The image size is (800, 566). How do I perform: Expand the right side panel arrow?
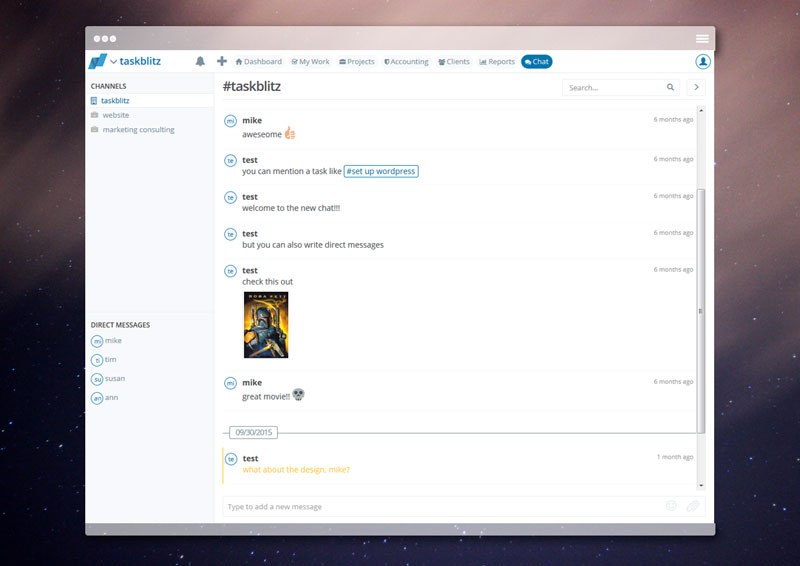pyautogui.click(x=696, y=87)
